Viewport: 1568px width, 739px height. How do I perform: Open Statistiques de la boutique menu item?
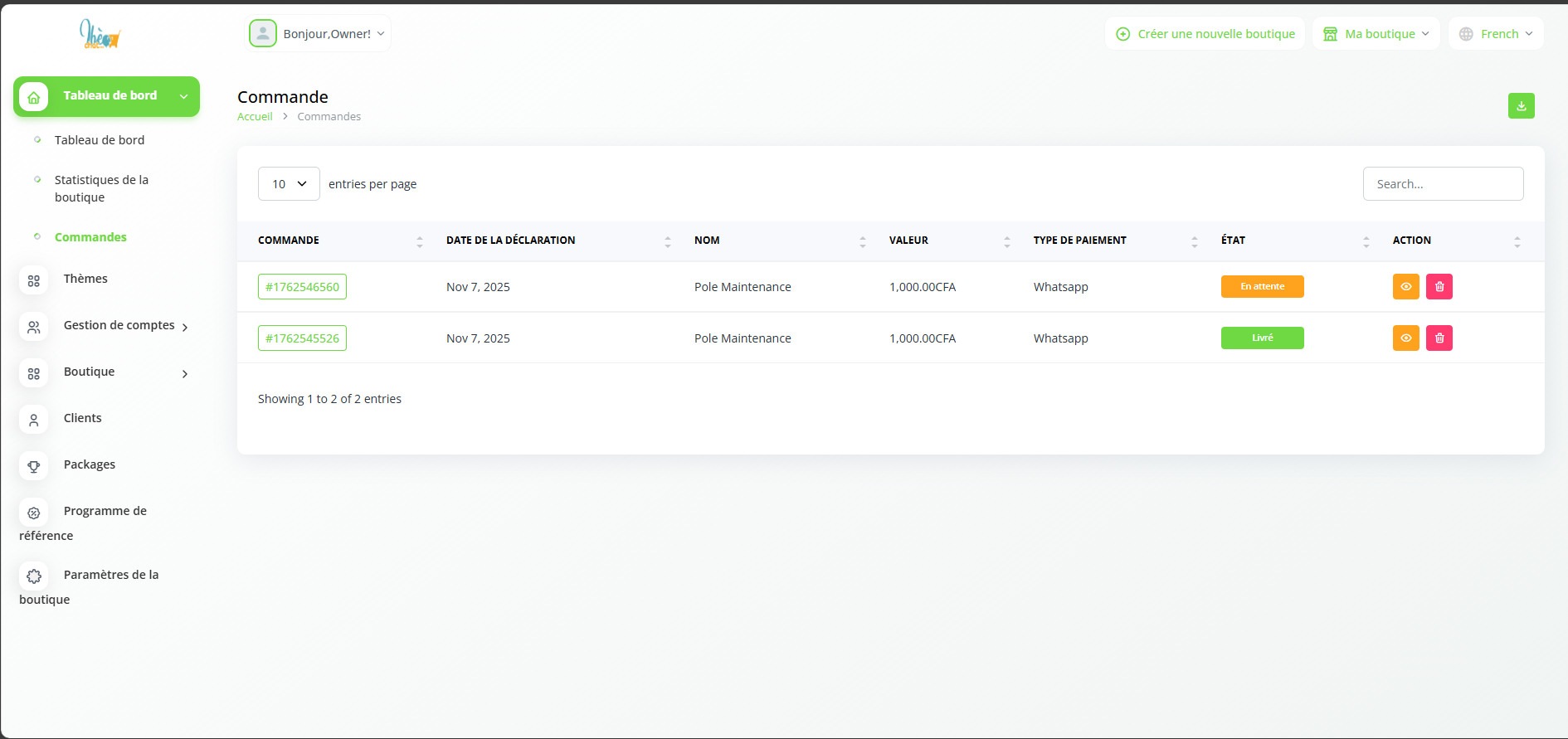click(x=101, y=188)
